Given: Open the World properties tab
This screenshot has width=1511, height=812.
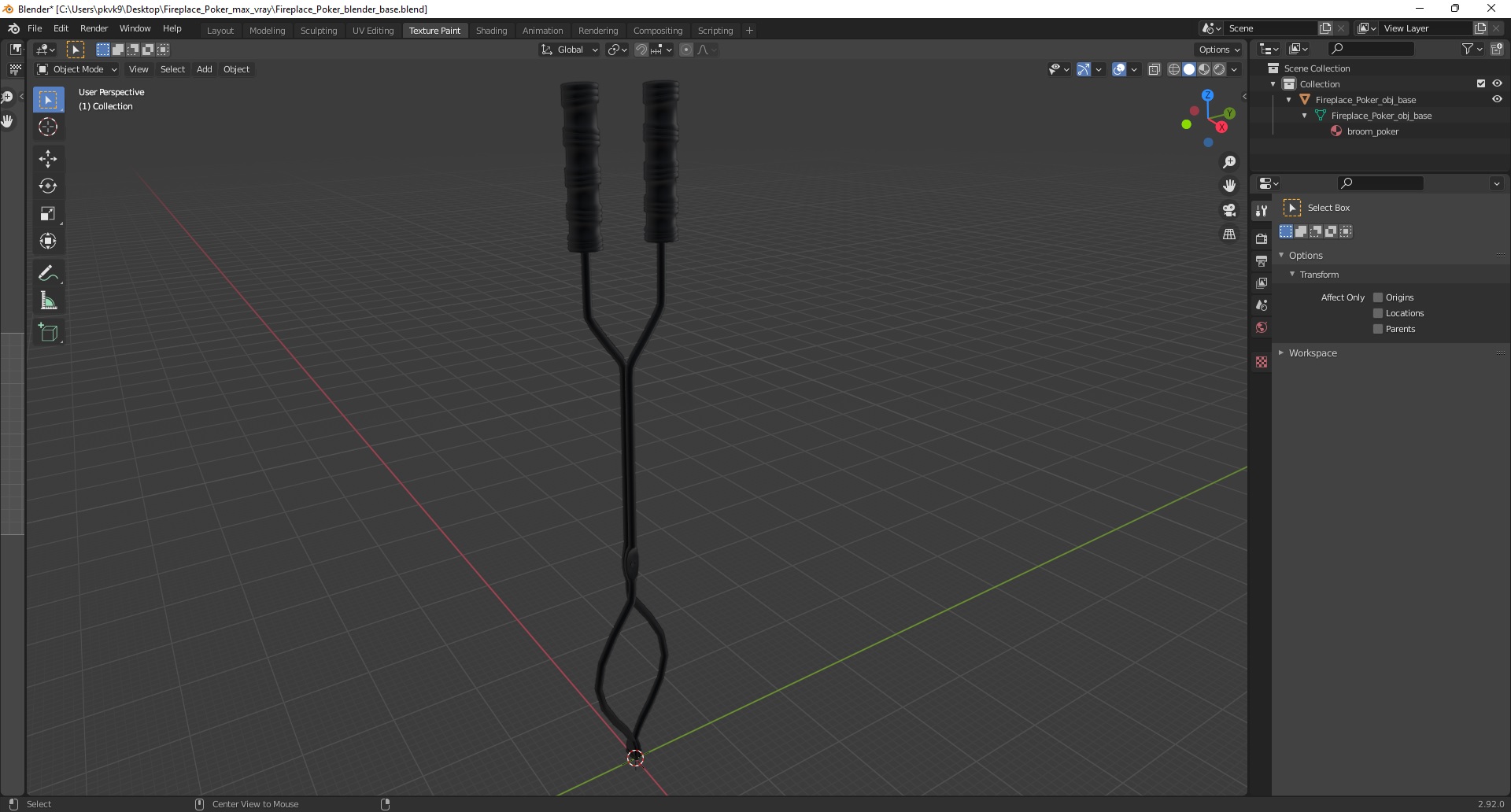Looking at the screenshot, I should point(1262,327).
